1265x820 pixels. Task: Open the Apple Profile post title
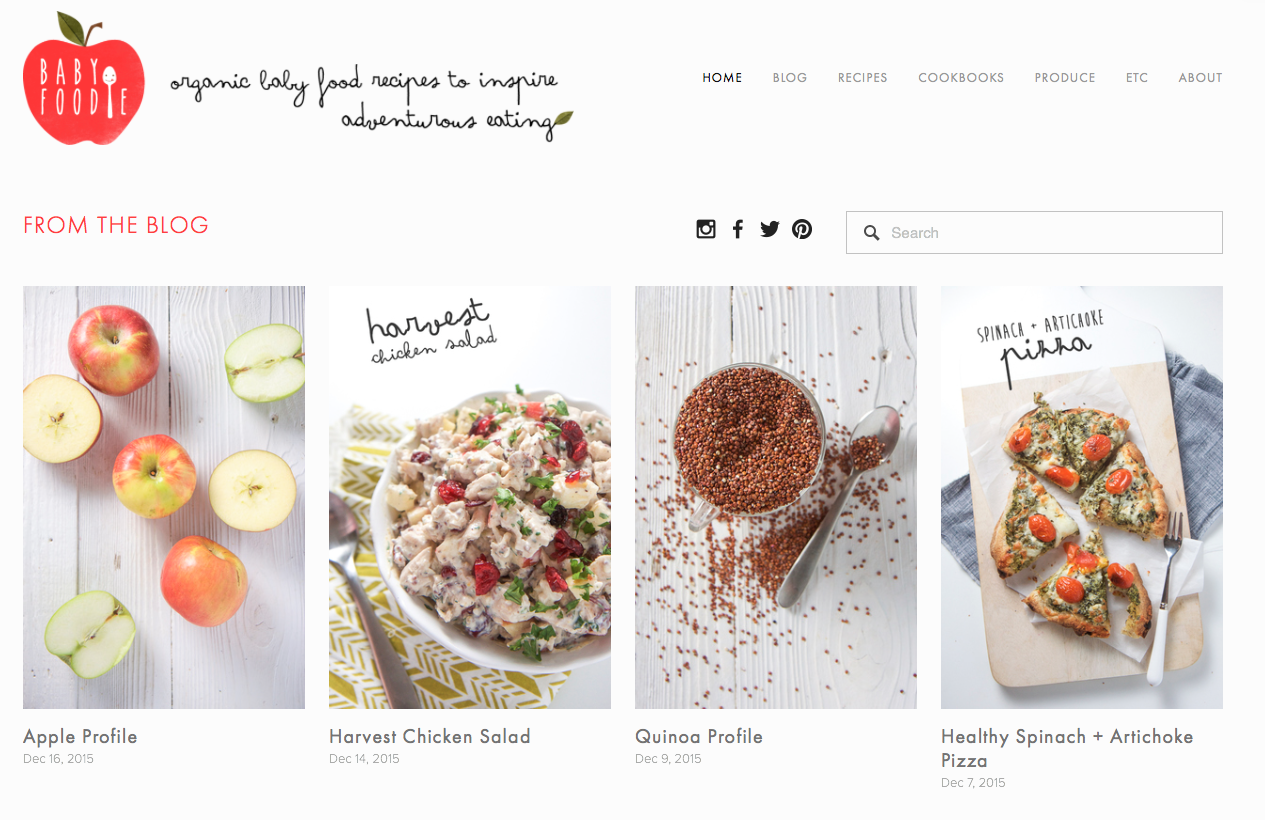point(80,737)
